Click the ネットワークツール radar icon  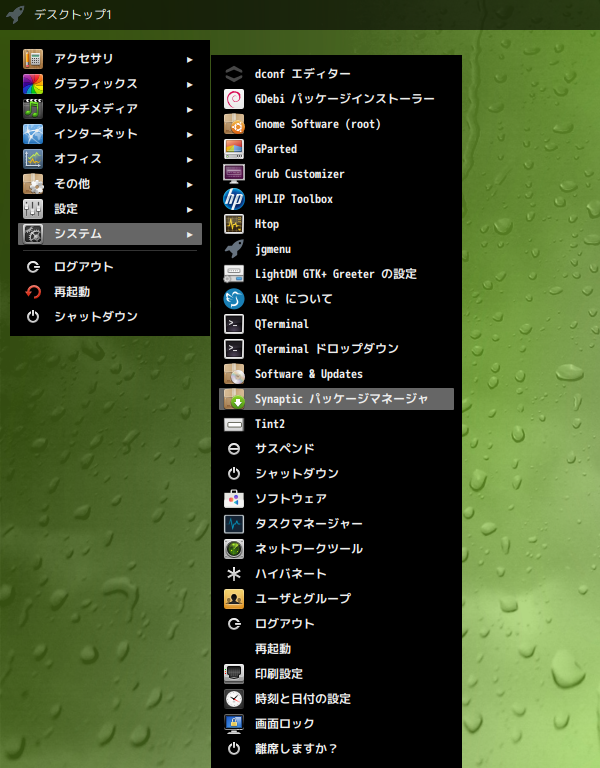tap(234, 549)
